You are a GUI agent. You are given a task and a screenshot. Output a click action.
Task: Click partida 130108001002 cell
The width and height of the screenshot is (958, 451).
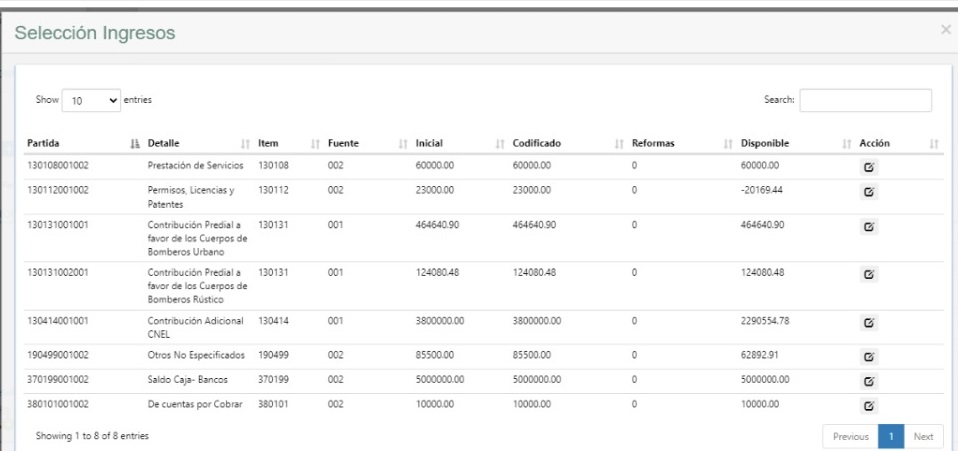click(x=58, y=166)
